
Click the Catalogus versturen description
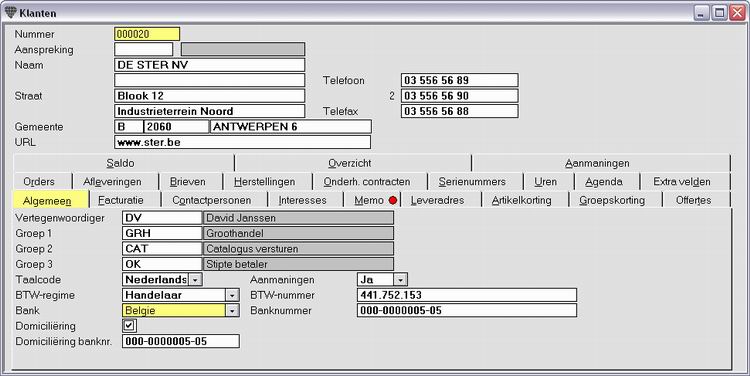coord(298,249)
